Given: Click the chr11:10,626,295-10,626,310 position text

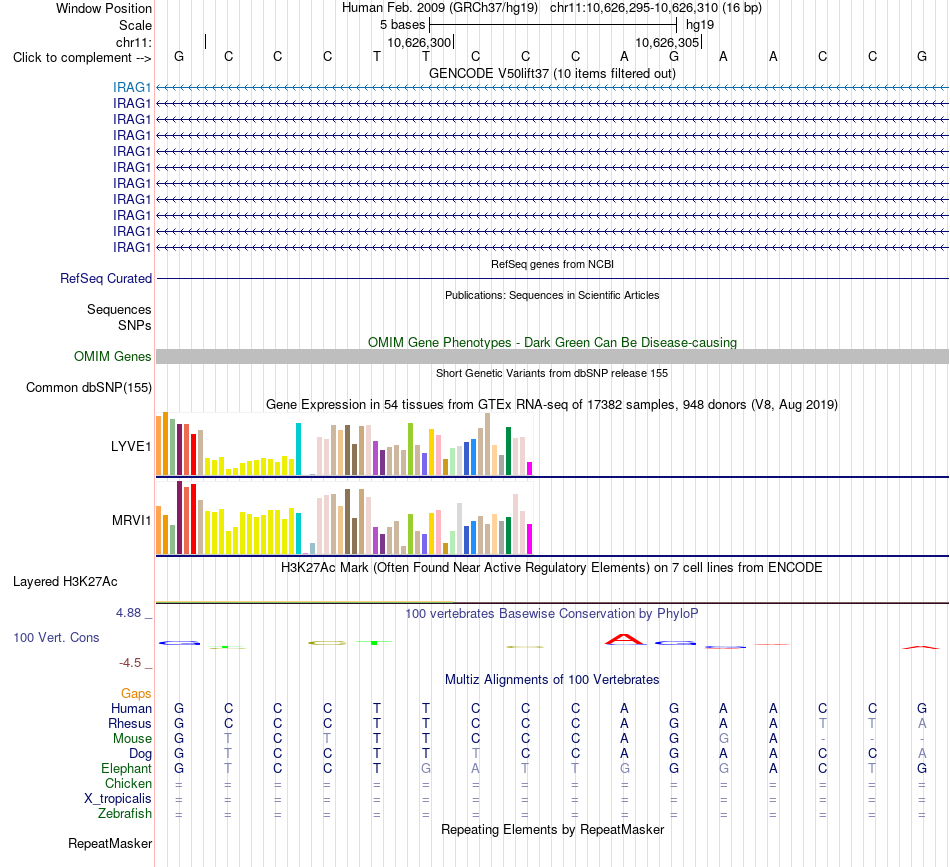Looking at the screenshot, I should [656, 8].
